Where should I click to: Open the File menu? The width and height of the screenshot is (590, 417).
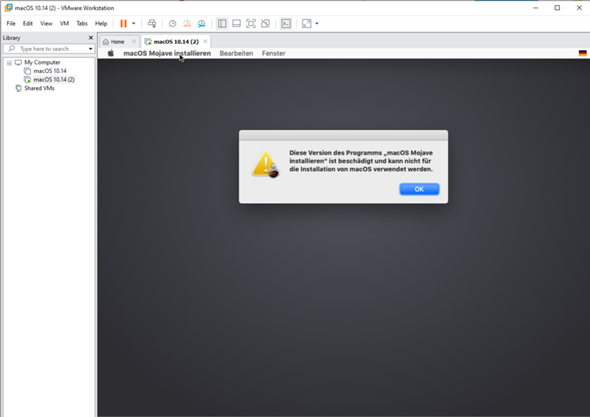(11, 23)
